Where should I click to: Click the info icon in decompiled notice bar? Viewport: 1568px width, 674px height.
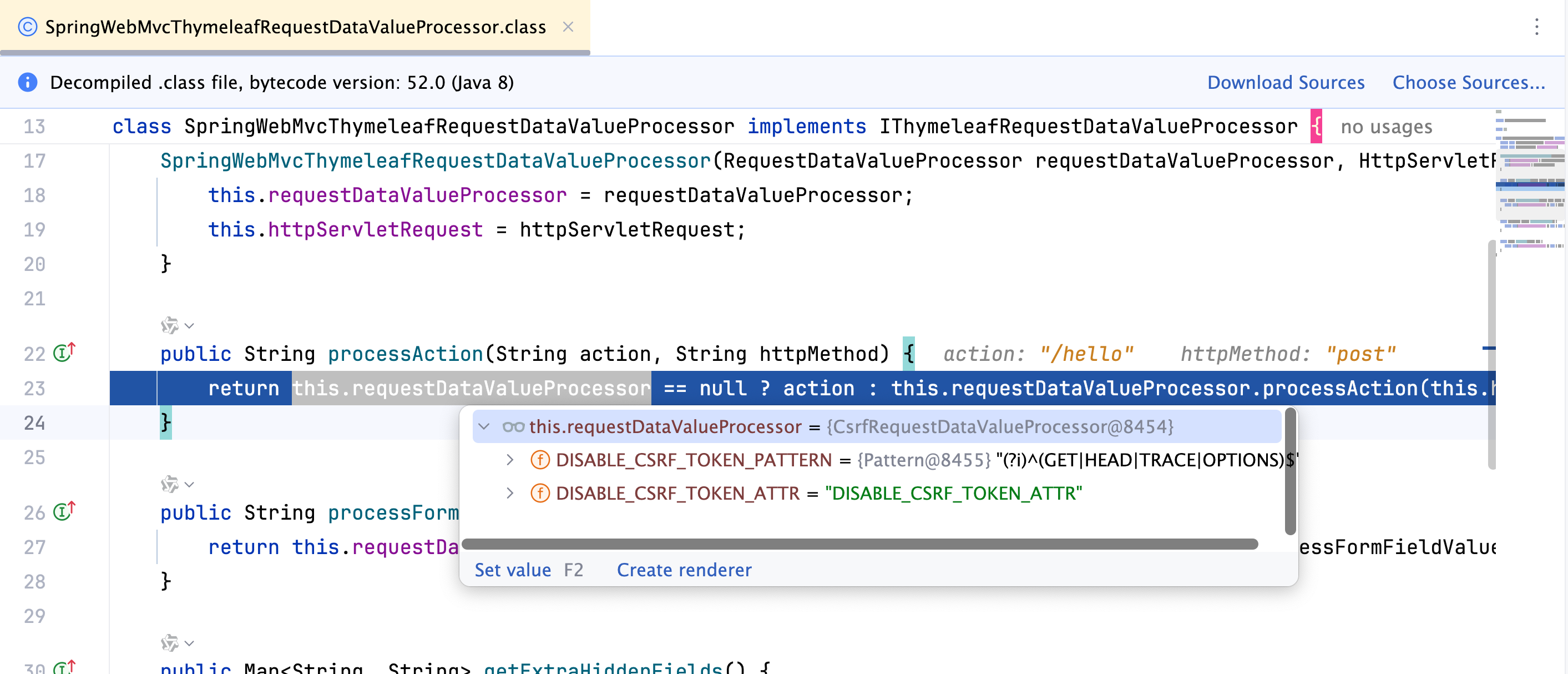click(27, 82)
